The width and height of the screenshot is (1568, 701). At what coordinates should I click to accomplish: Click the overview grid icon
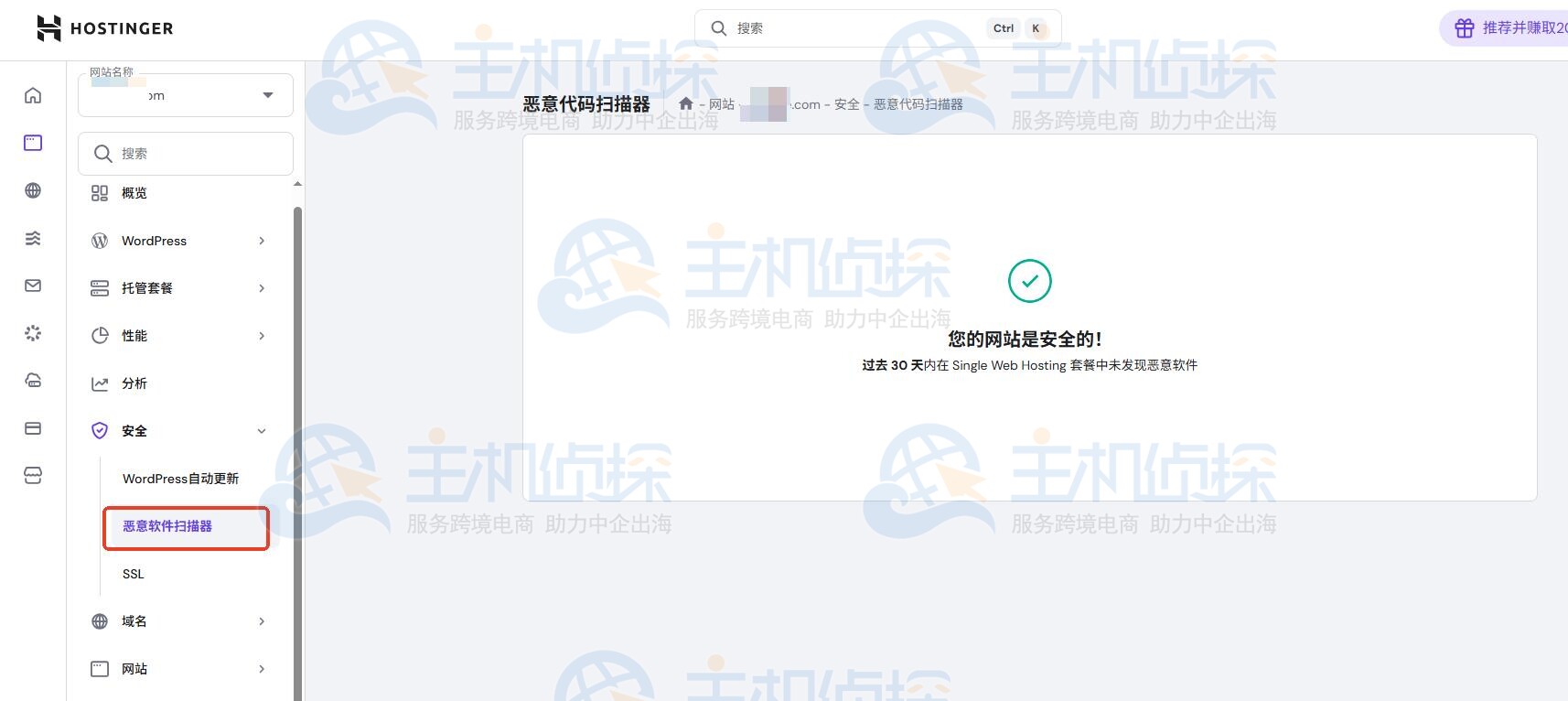pyautogui.click(x=100, y=193)
